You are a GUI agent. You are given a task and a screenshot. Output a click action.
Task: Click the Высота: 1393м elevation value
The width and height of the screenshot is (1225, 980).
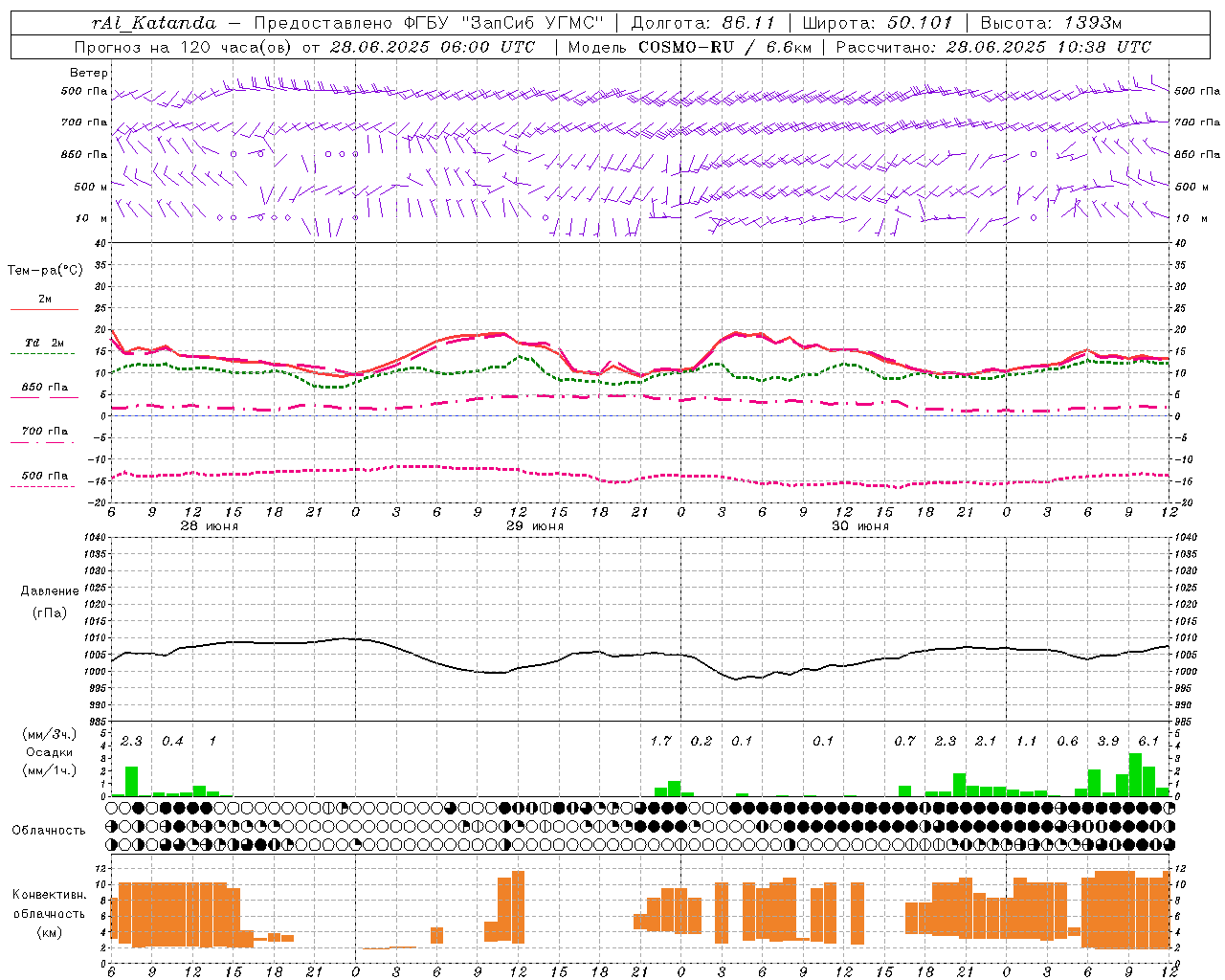point(1051,23)
